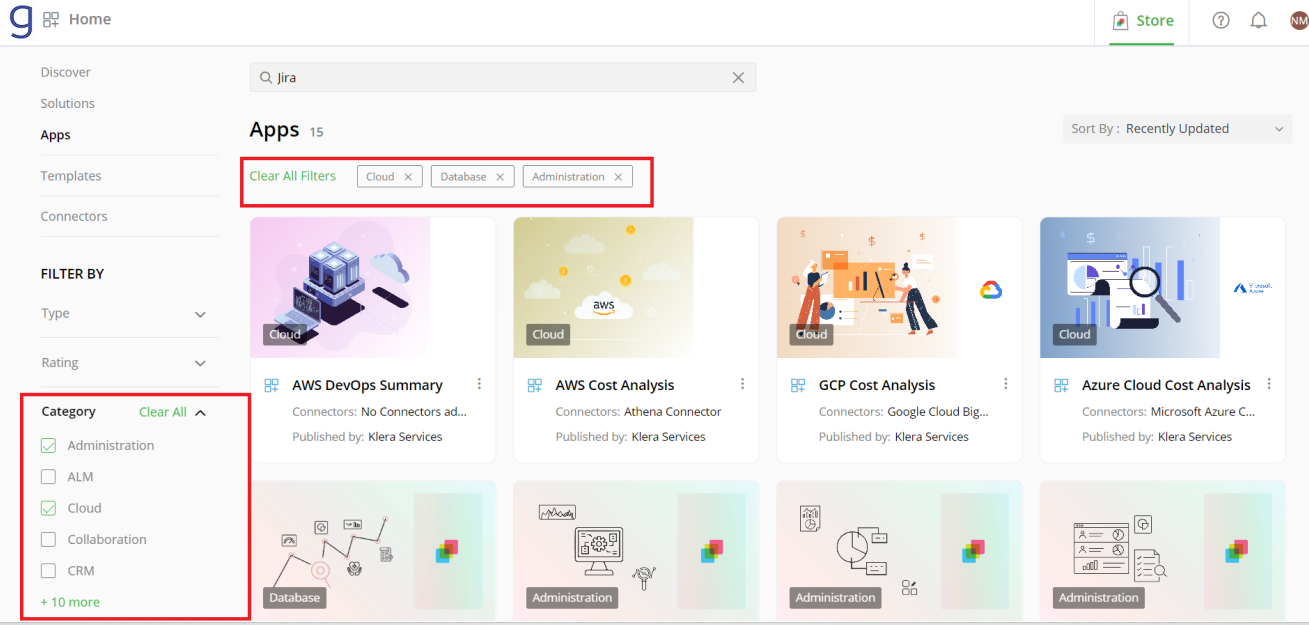This screenshot has width=1309, height=625.
Task: Click Clear All in Category section
Action: (163, 412)
